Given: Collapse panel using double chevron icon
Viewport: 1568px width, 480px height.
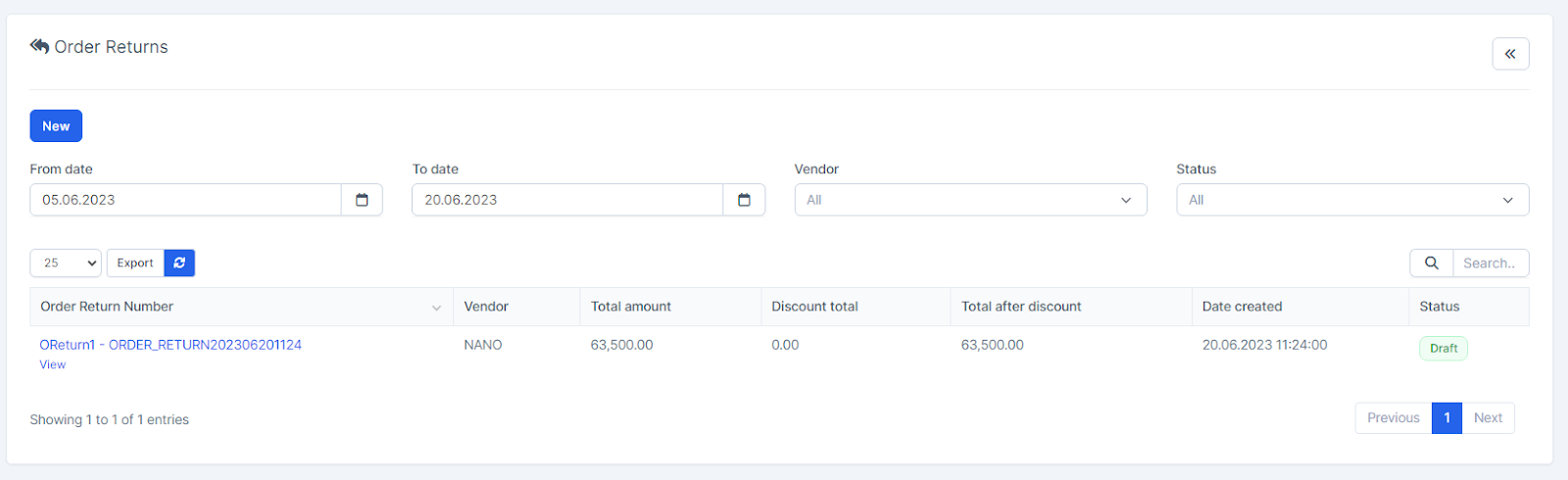Looking at the screenshot, I should tap(1510, 54).
